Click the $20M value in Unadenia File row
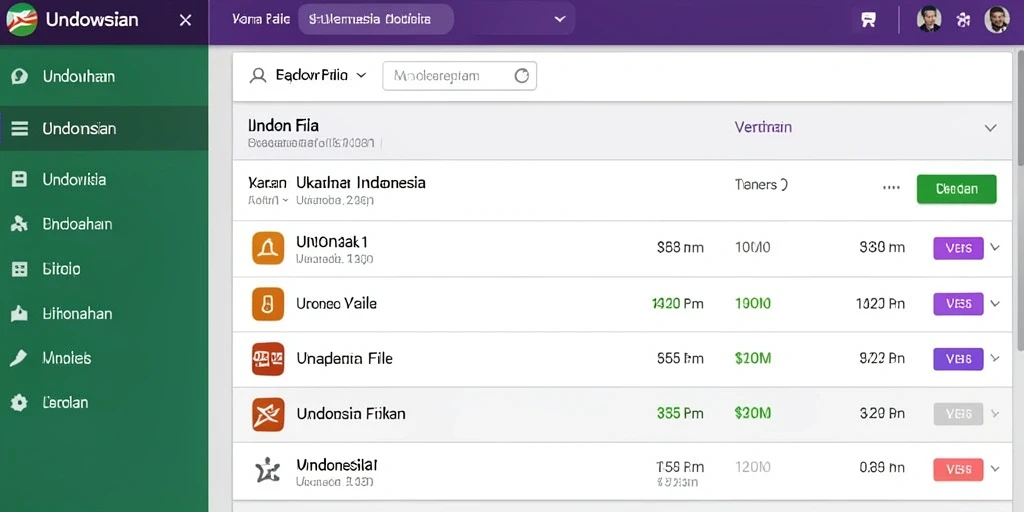The height and width of the screenshot is (512, 1024). tap(752, 359)
